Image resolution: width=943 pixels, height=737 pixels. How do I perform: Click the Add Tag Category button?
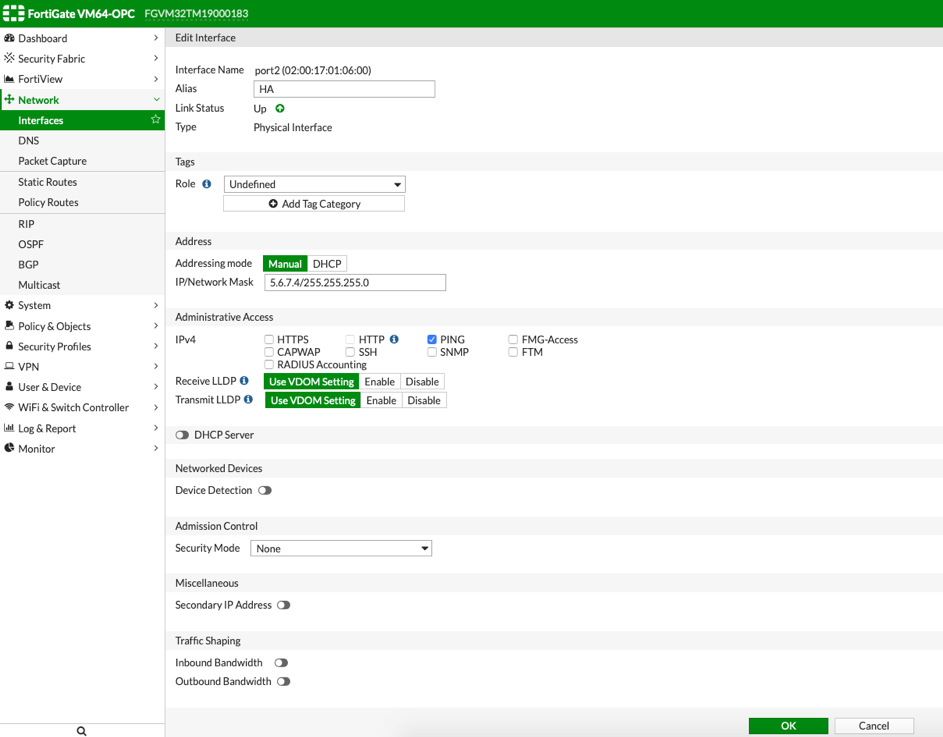coord(314,204)
